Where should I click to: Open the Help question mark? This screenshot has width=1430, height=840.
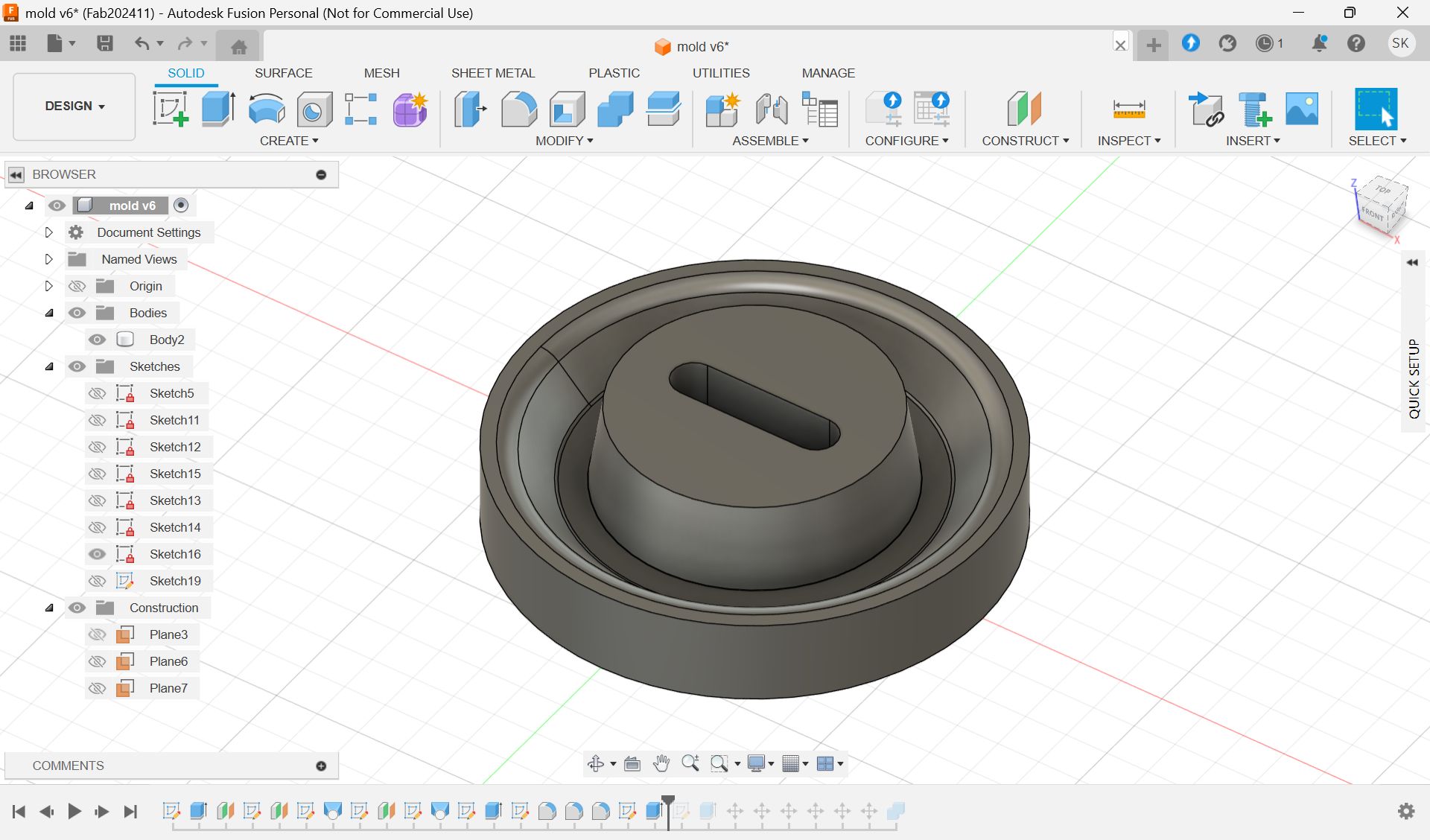click(x=1356, y=43)
